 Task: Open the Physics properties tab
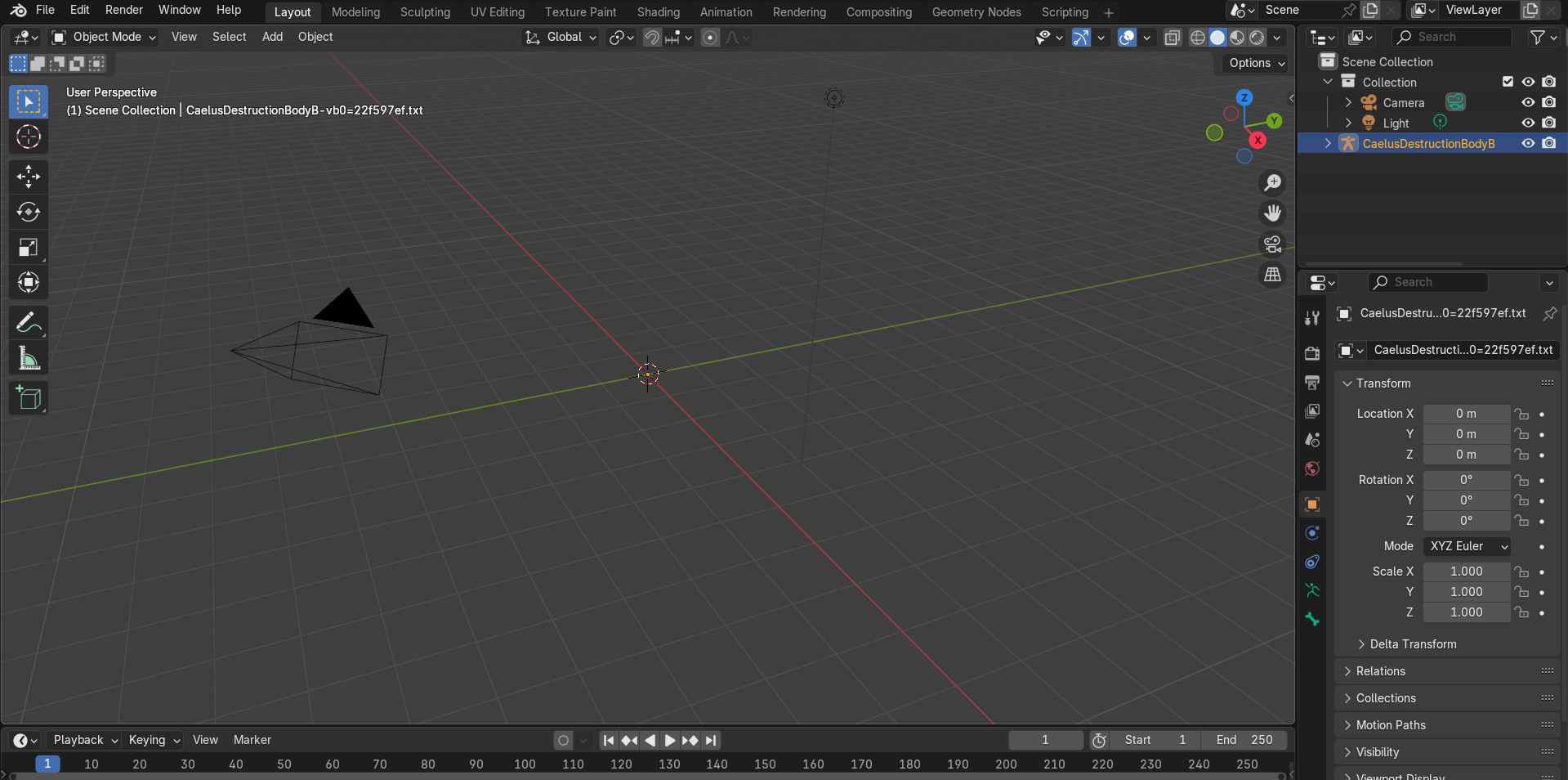click(x=1312, y=533)
